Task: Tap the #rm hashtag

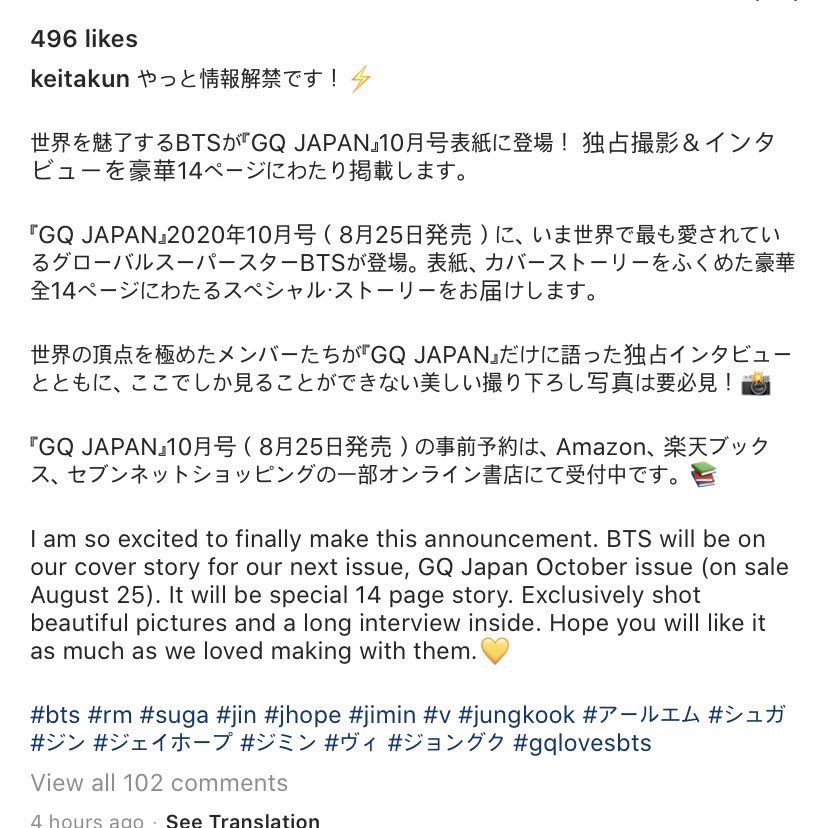Action: (x=110, y=715)
